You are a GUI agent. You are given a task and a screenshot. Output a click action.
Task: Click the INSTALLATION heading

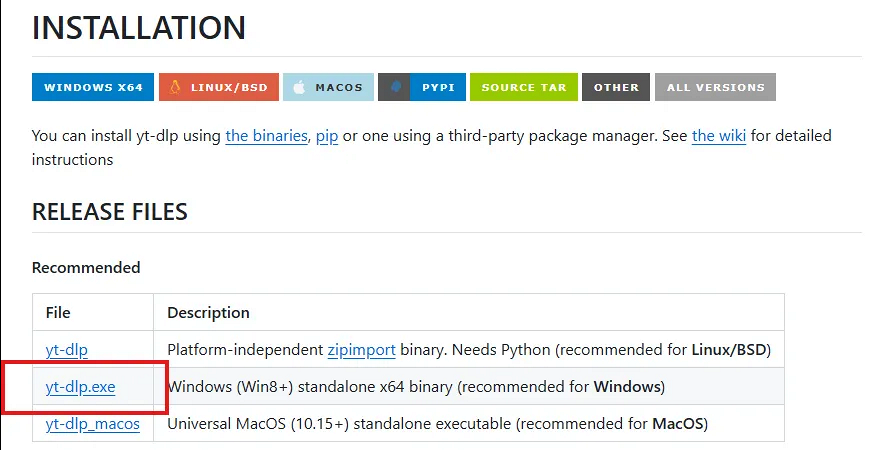click(x=139, y=28)
